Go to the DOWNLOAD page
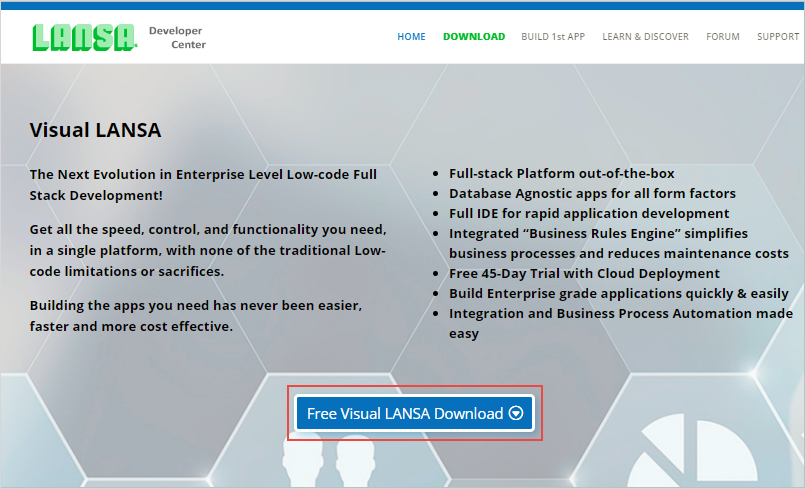The width and height of the screenshot is (806, 489). click(474, 37)
